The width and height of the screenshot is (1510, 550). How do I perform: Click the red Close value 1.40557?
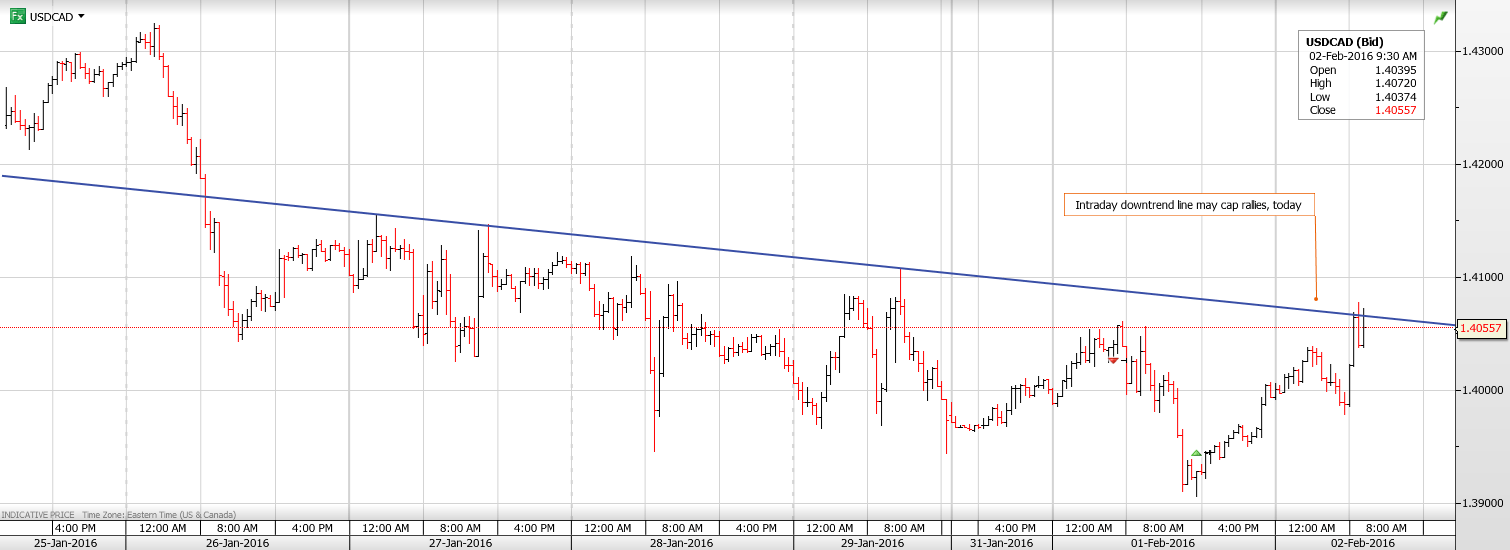(1395, 110)
